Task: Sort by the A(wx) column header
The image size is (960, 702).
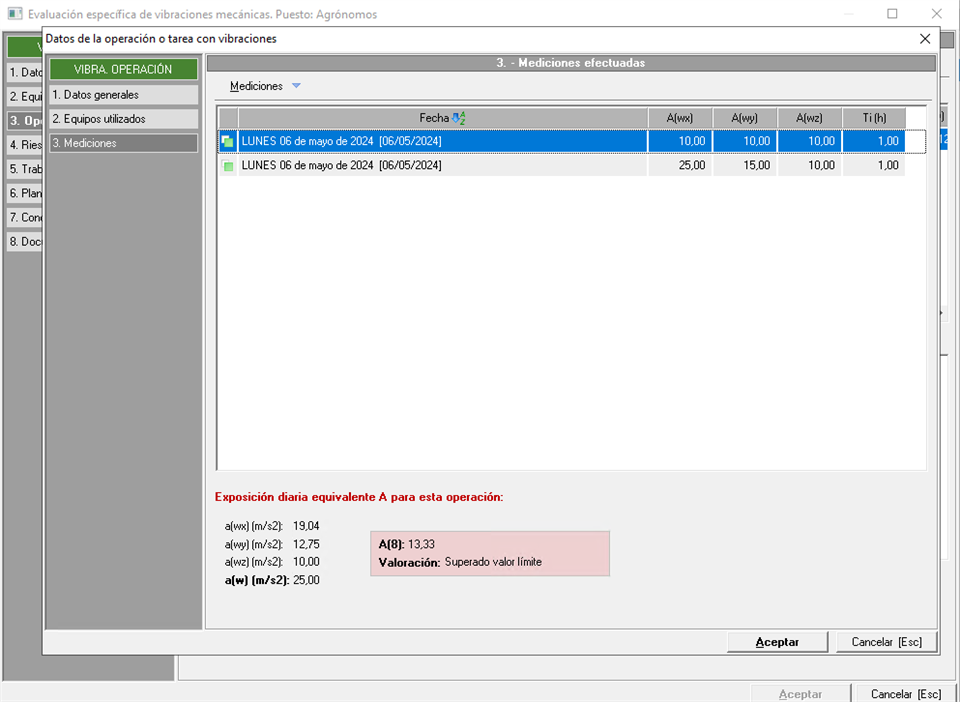Action: pos(680,118)
